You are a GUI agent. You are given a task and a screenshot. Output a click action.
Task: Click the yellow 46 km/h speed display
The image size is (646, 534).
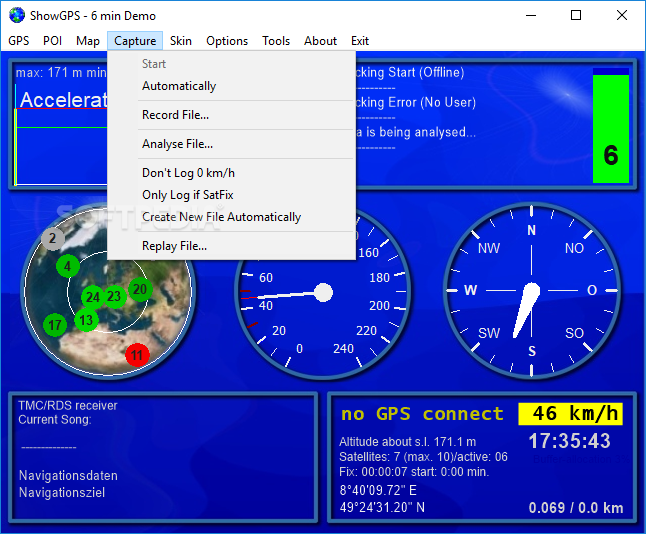pyautogui.click(x=570, y=414)
